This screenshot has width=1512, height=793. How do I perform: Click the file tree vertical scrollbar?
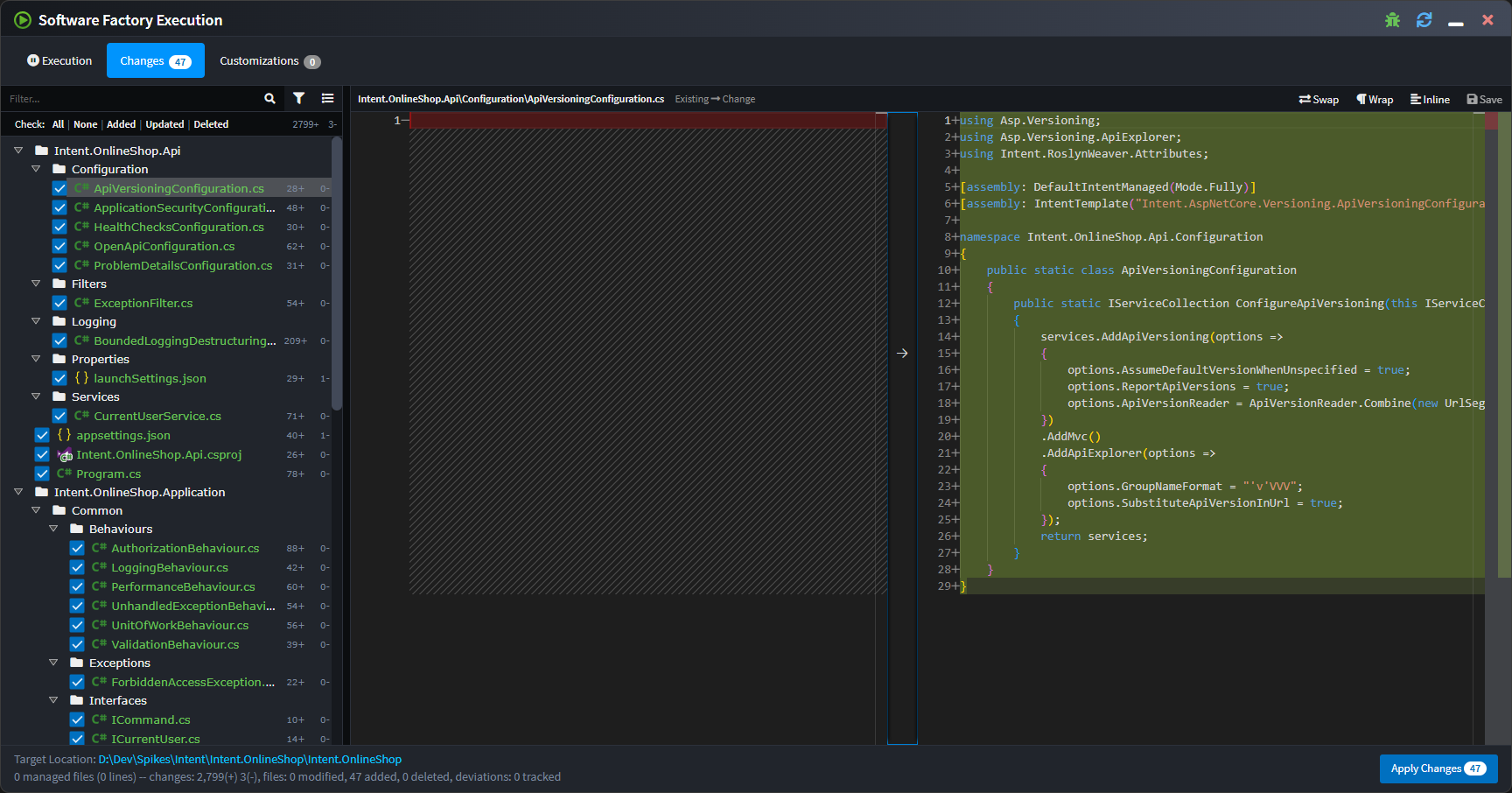click(x=337, y=274)
